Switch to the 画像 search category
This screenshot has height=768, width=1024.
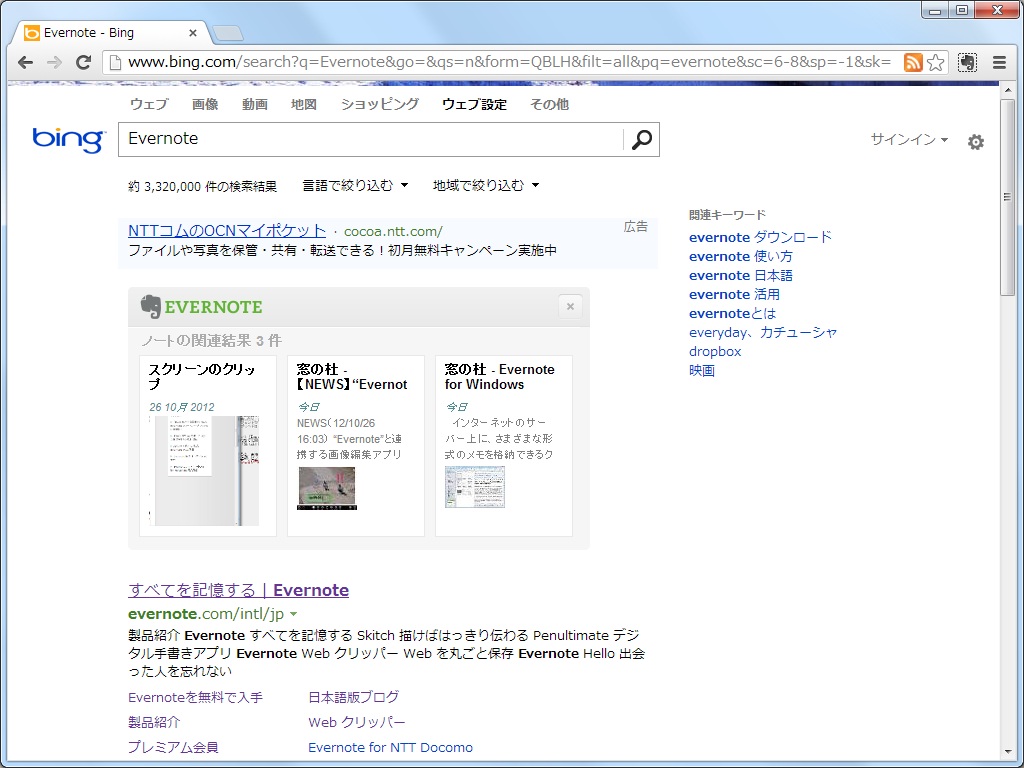click(204, 103)
